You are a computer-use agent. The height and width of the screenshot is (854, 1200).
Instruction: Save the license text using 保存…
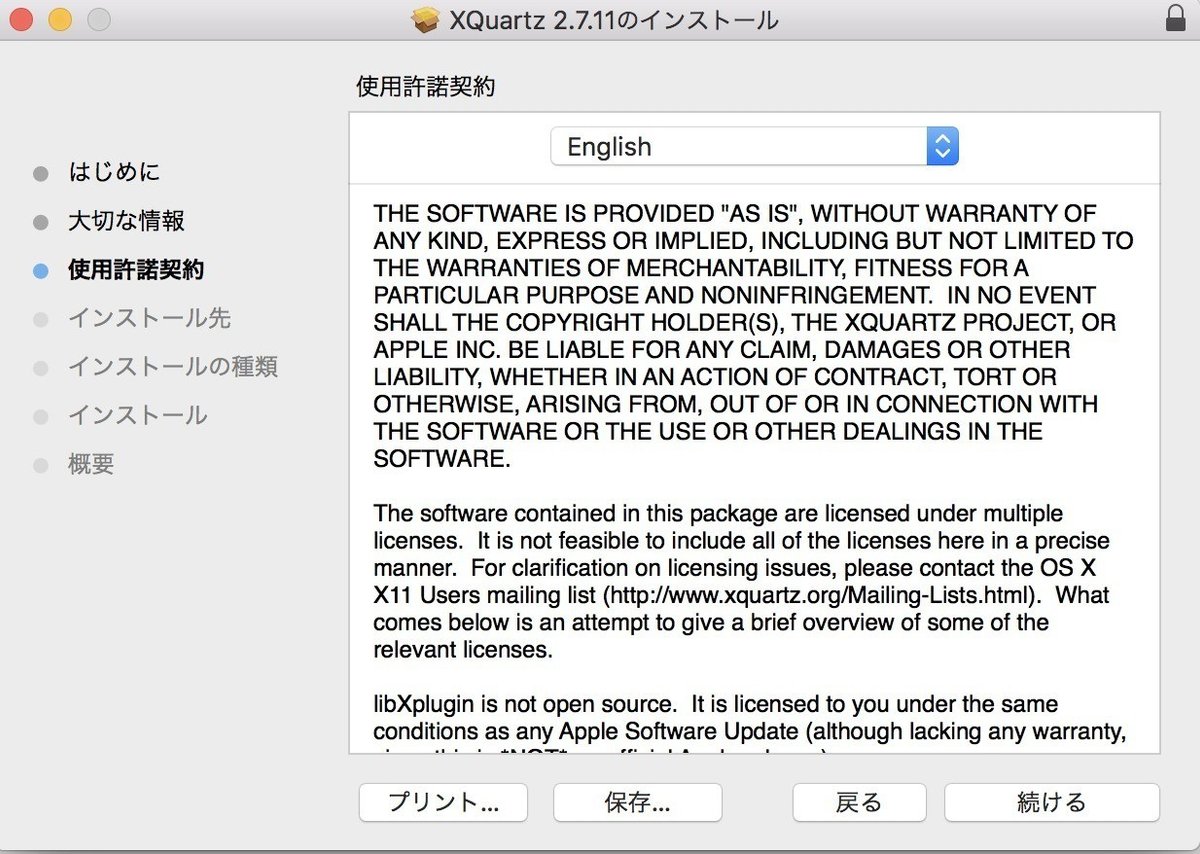tap(637, 802)
